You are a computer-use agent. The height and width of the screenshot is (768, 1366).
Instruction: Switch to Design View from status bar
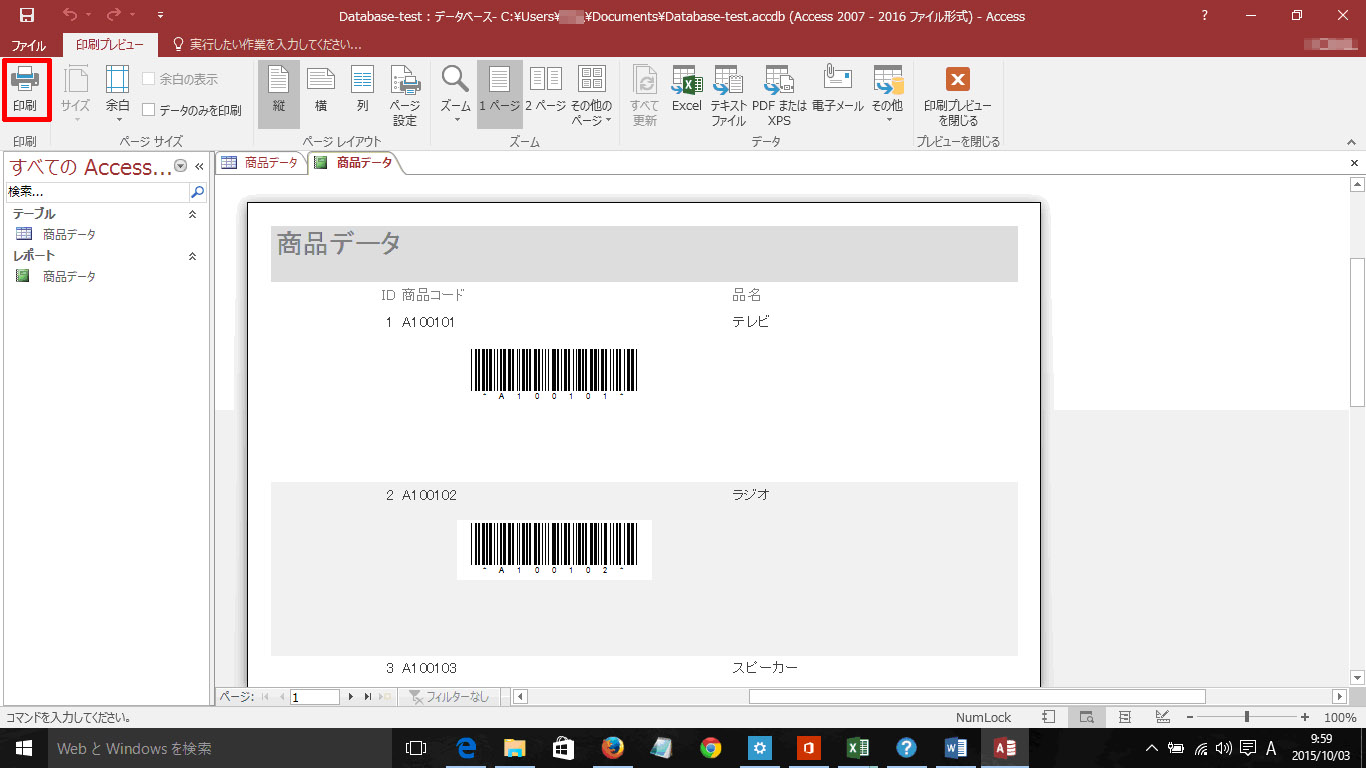[1163, 717]
